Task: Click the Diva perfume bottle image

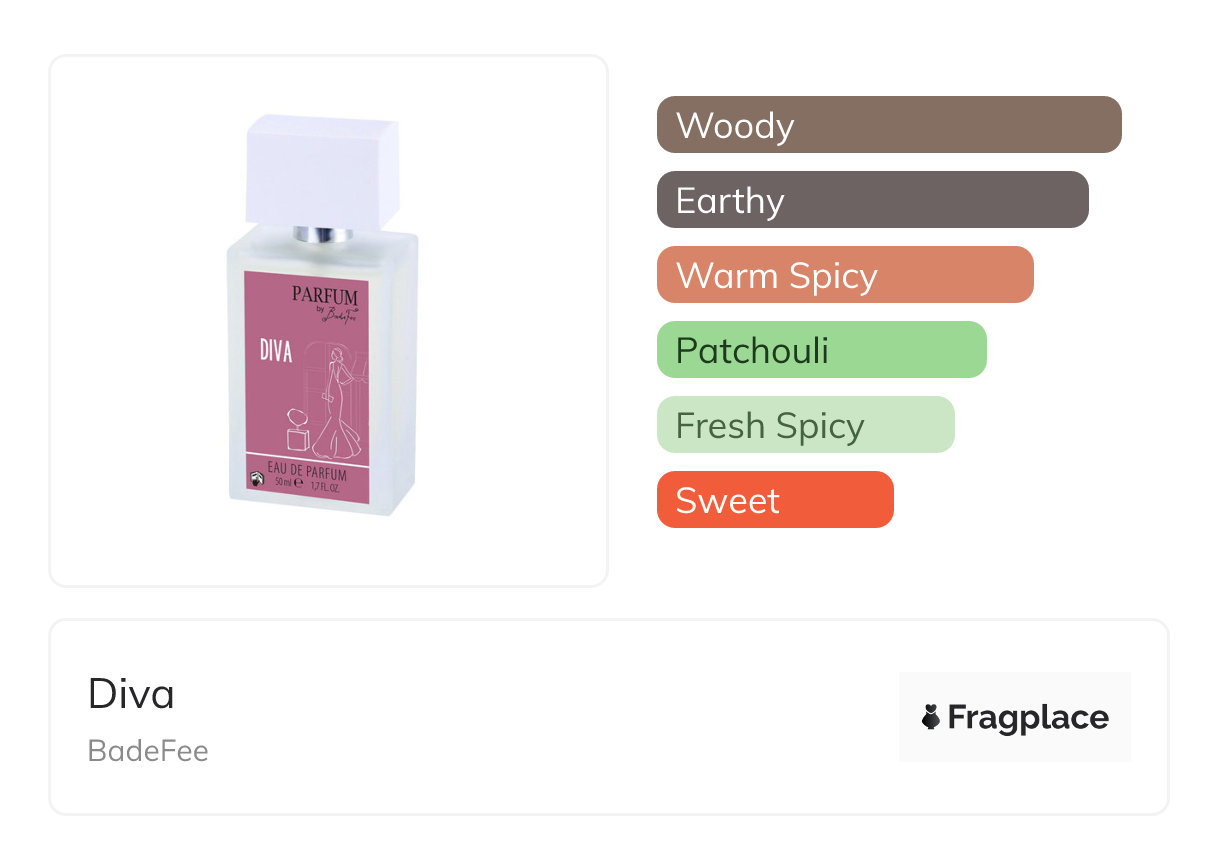Action: point(322,320)
